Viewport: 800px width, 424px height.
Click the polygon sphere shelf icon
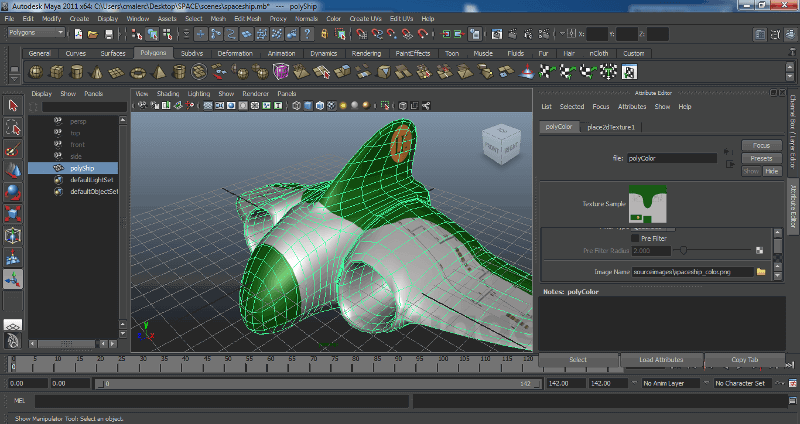[x=36, y=71]
